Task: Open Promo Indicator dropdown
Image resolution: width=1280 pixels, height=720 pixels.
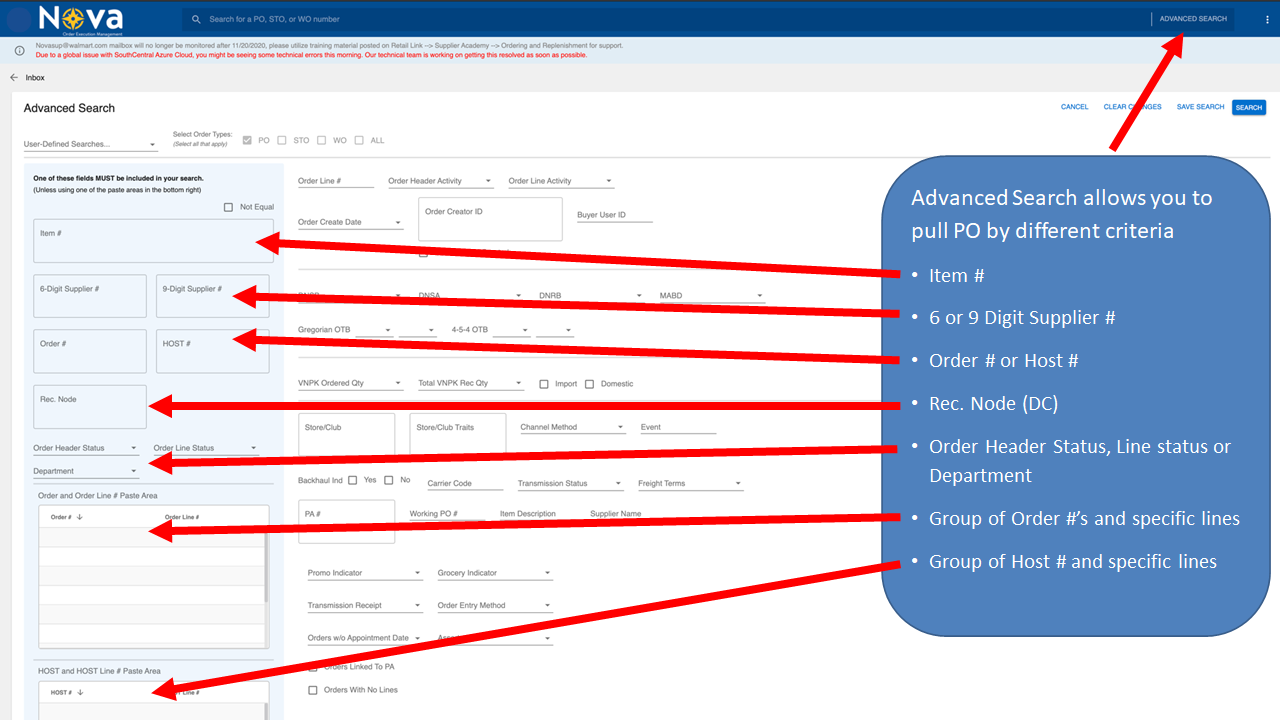Action: tap(365, 573)
